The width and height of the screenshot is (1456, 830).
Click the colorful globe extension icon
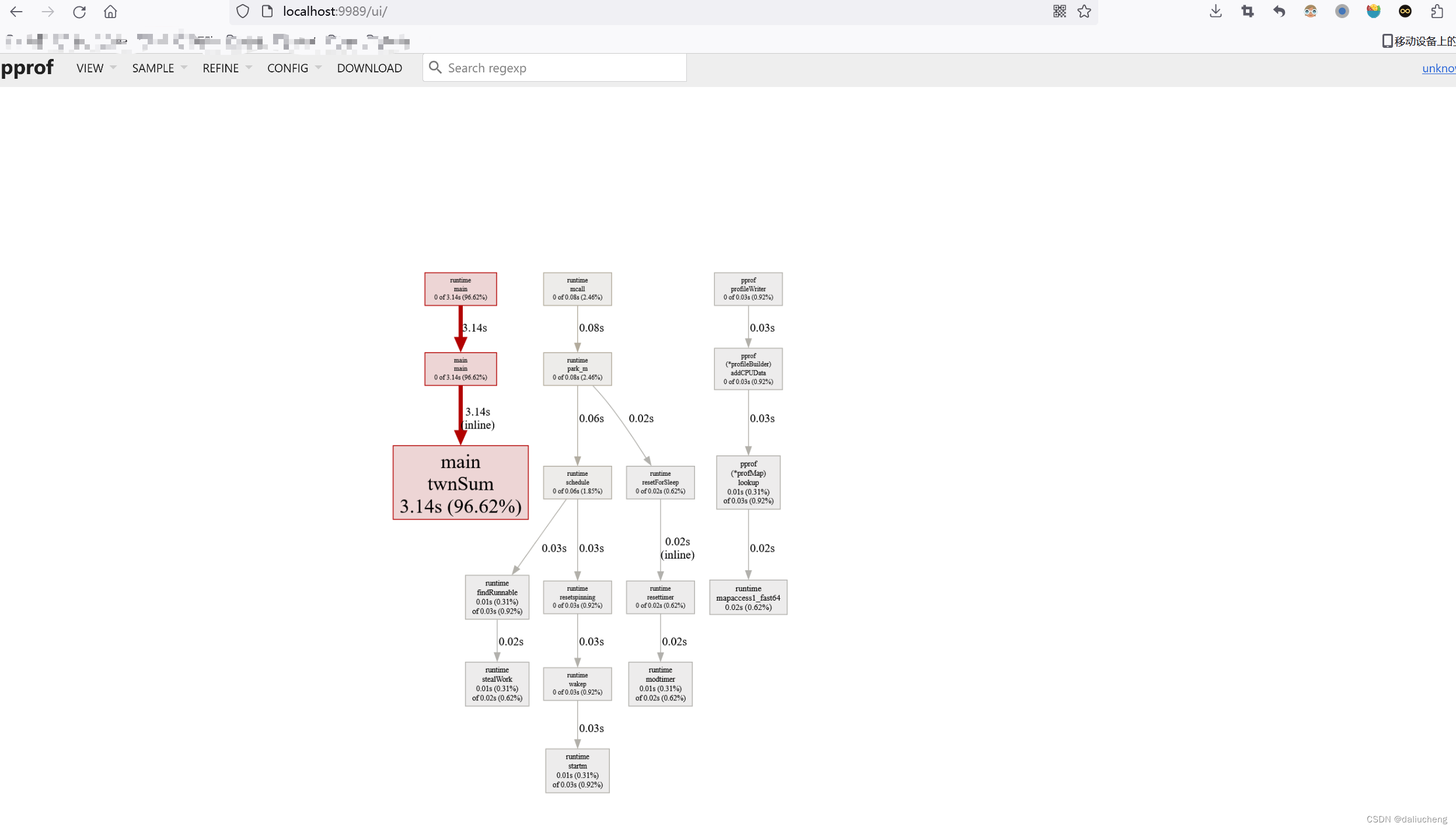(1374, 11)
